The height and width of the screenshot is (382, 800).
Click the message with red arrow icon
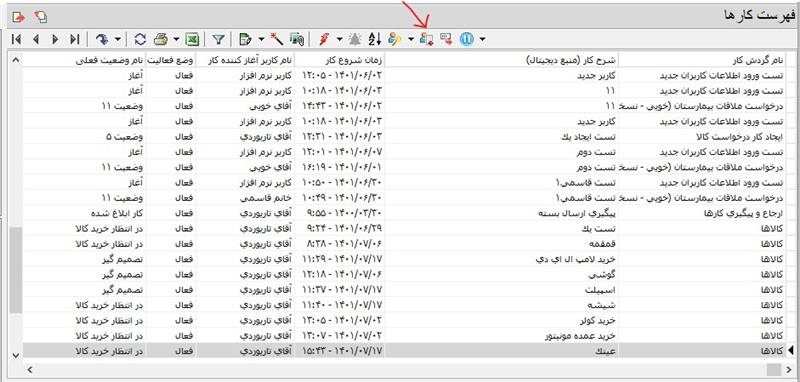[x=446, y=39]
